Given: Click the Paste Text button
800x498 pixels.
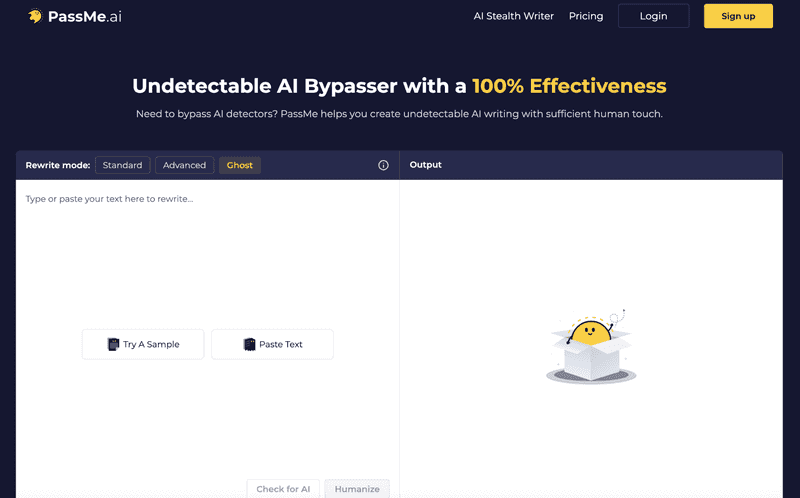Looking at the screenshot, I should click(x=272, y=344).
